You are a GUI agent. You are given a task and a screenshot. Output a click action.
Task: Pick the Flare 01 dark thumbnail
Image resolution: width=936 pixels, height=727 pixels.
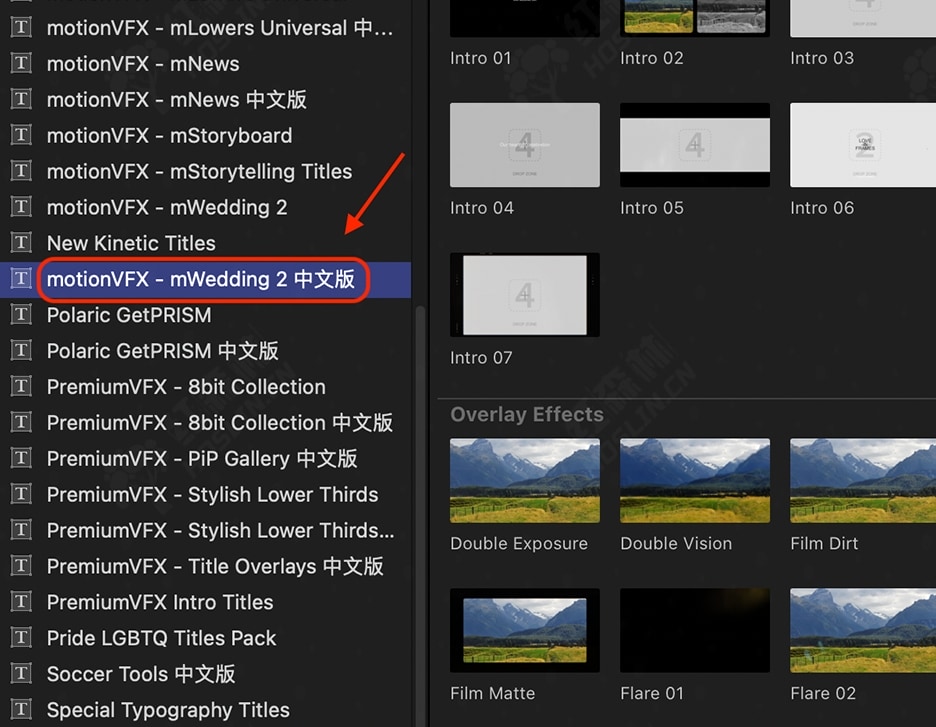[x=695, y=630]
